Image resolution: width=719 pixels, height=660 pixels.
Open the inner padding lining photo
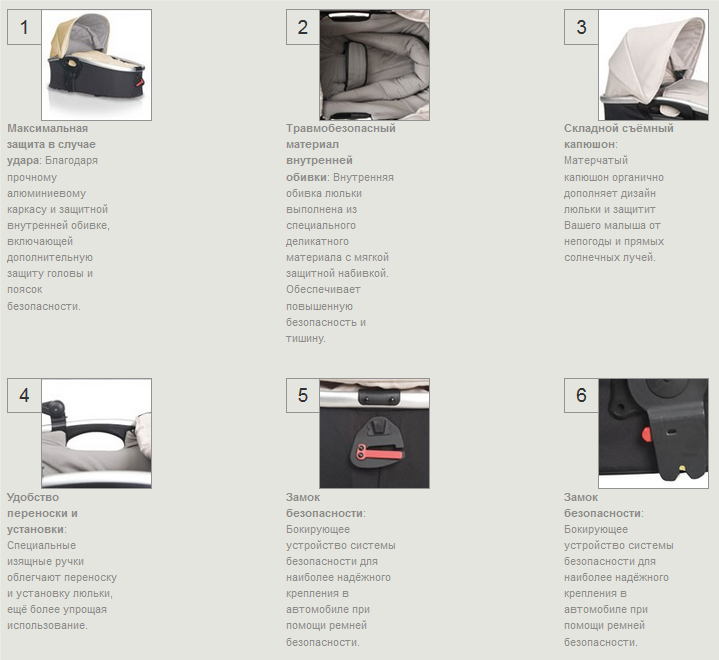point(375,65)
